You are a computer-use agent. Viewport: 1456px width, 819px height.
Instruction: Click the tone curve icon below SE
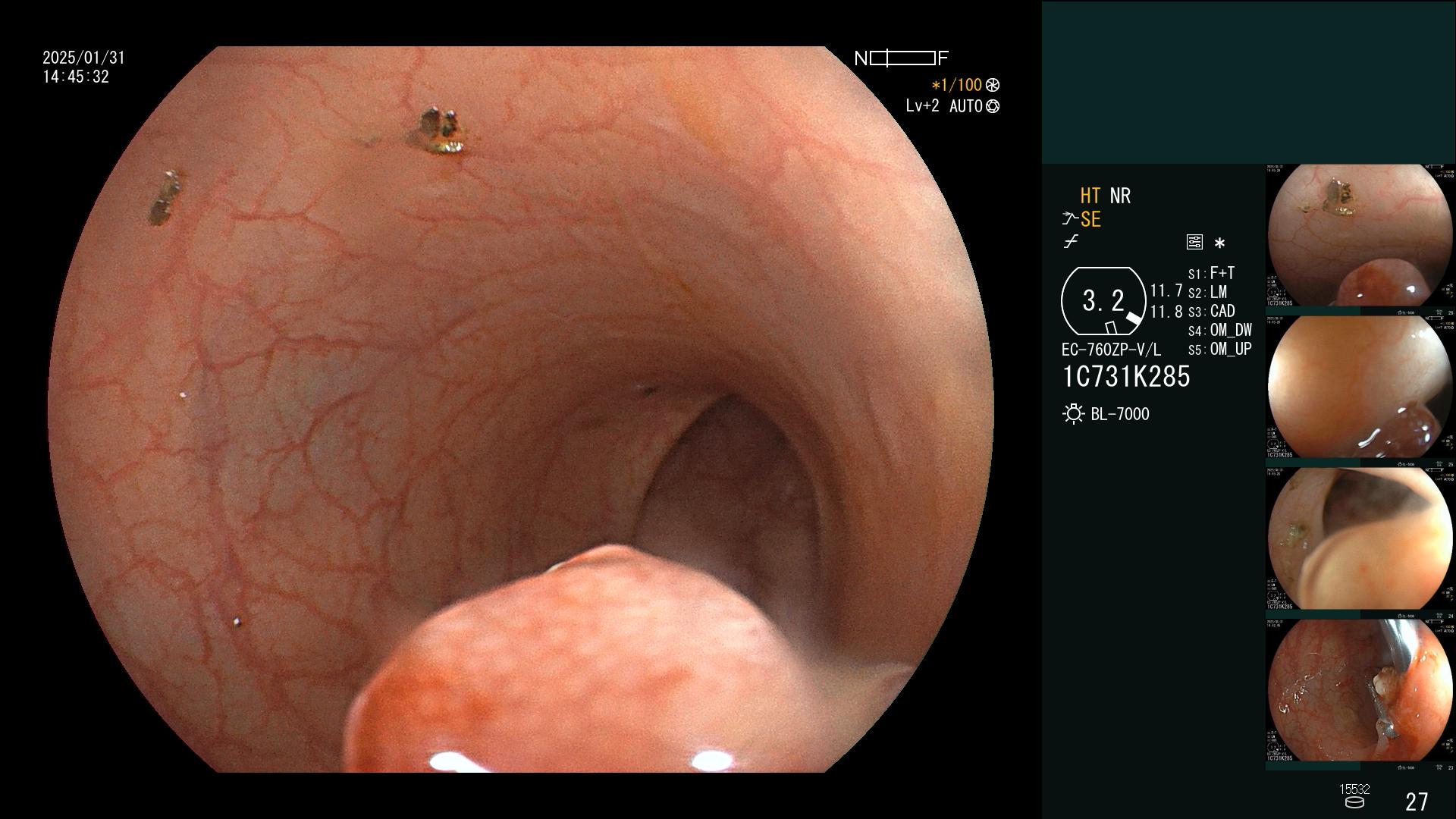[x=1071, y=242]
